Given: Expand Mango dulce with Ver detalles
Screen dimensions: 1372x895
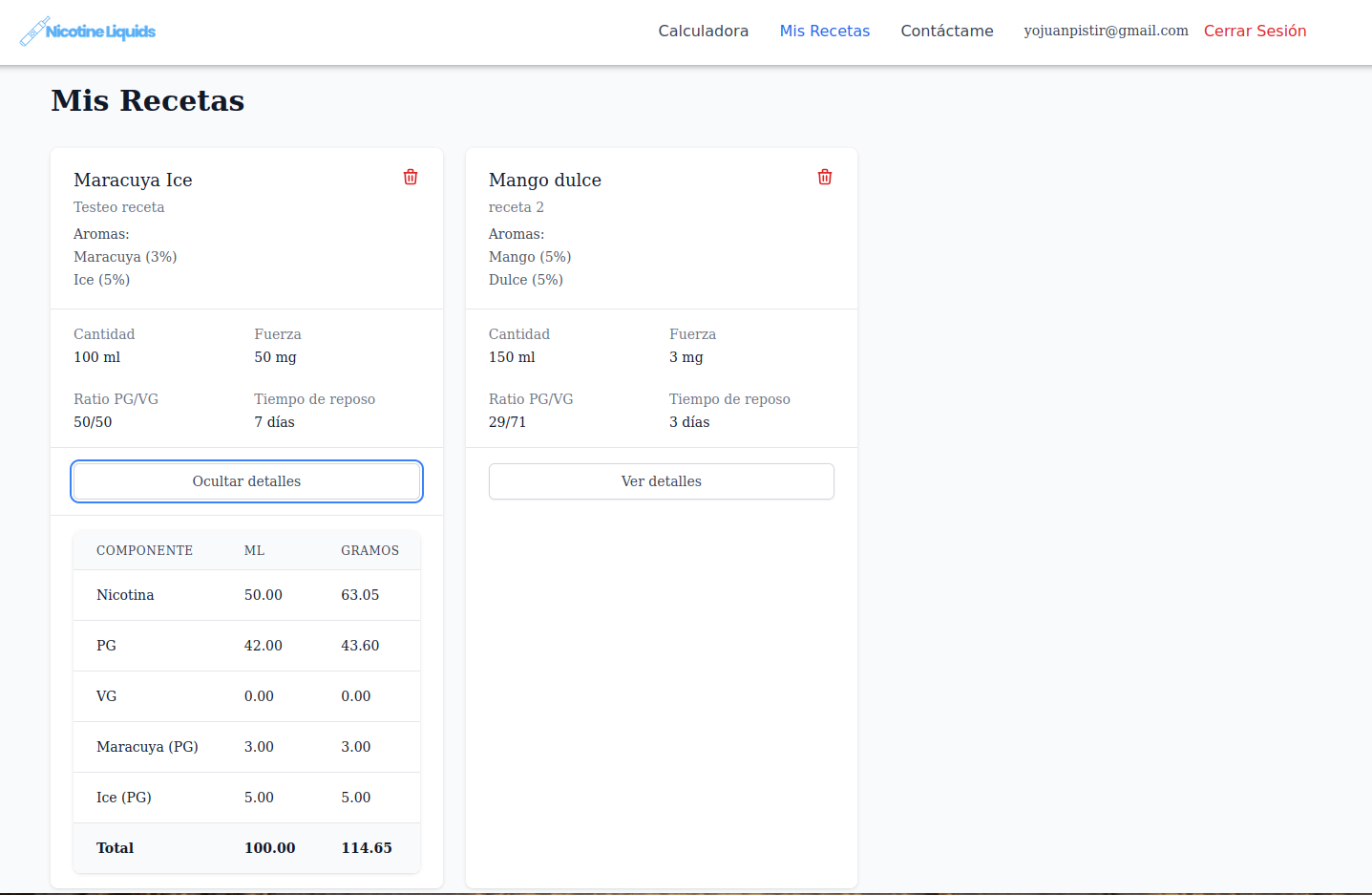Looking at the screenshot, I should click(662, 481).
